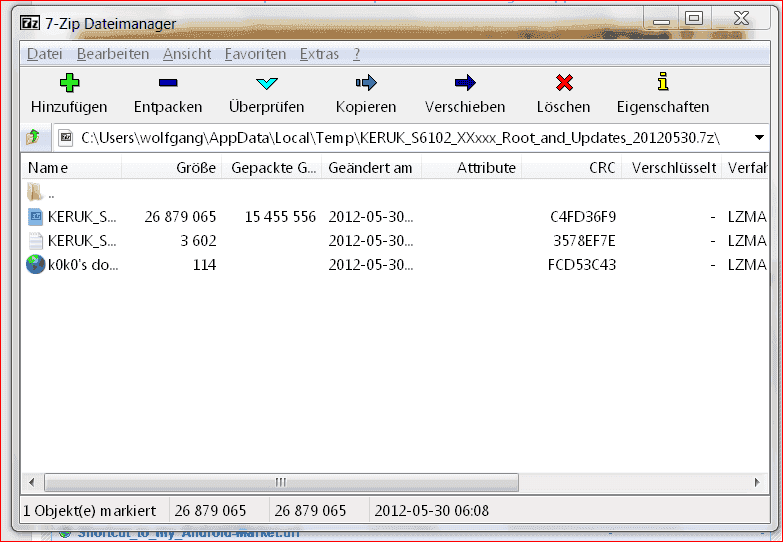Click the Eigenschaften button label
The width and height of the screenshot is (783, 542).
(x=663, y=107)
